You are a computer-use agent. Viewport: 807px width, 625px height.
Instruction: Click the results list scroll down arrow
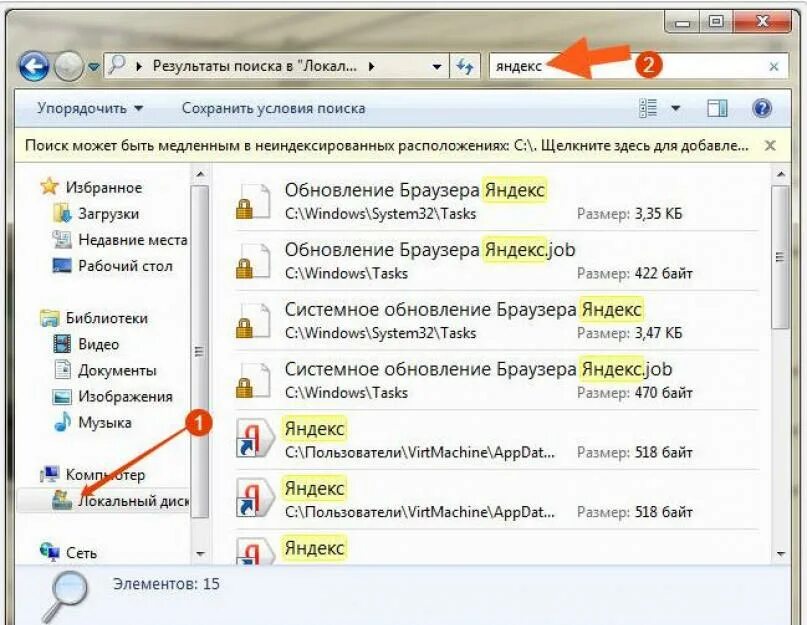(781, 554)
